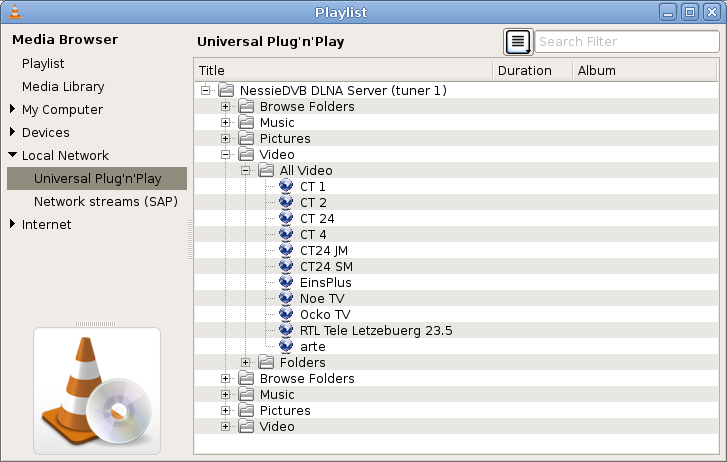Select the My Computer label
727x462 pixels.
coord(62,109)
